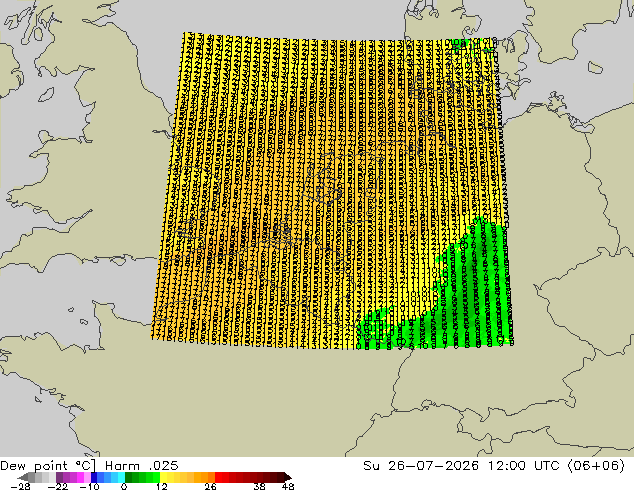This screenshot has height=490, width=634.
Task: Select the bright red legend swatch
Action: (x=218, y=477)
